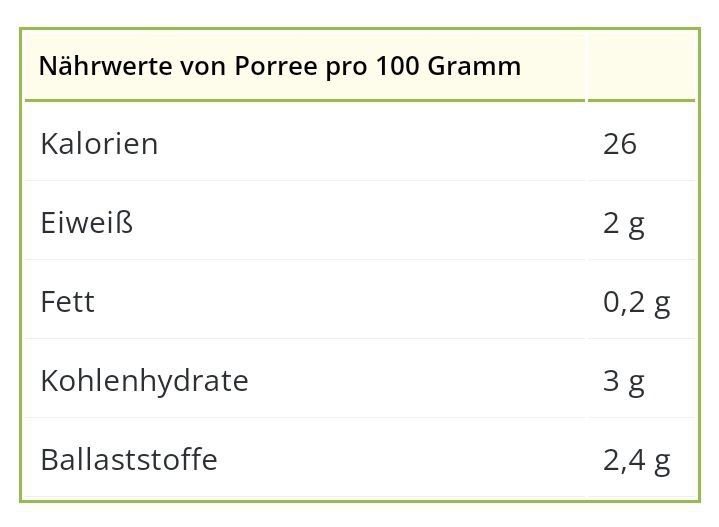Screen dimensions: 719x527
Task: Click the fiber value '2,4 g'
Action: tap(636, 461)
